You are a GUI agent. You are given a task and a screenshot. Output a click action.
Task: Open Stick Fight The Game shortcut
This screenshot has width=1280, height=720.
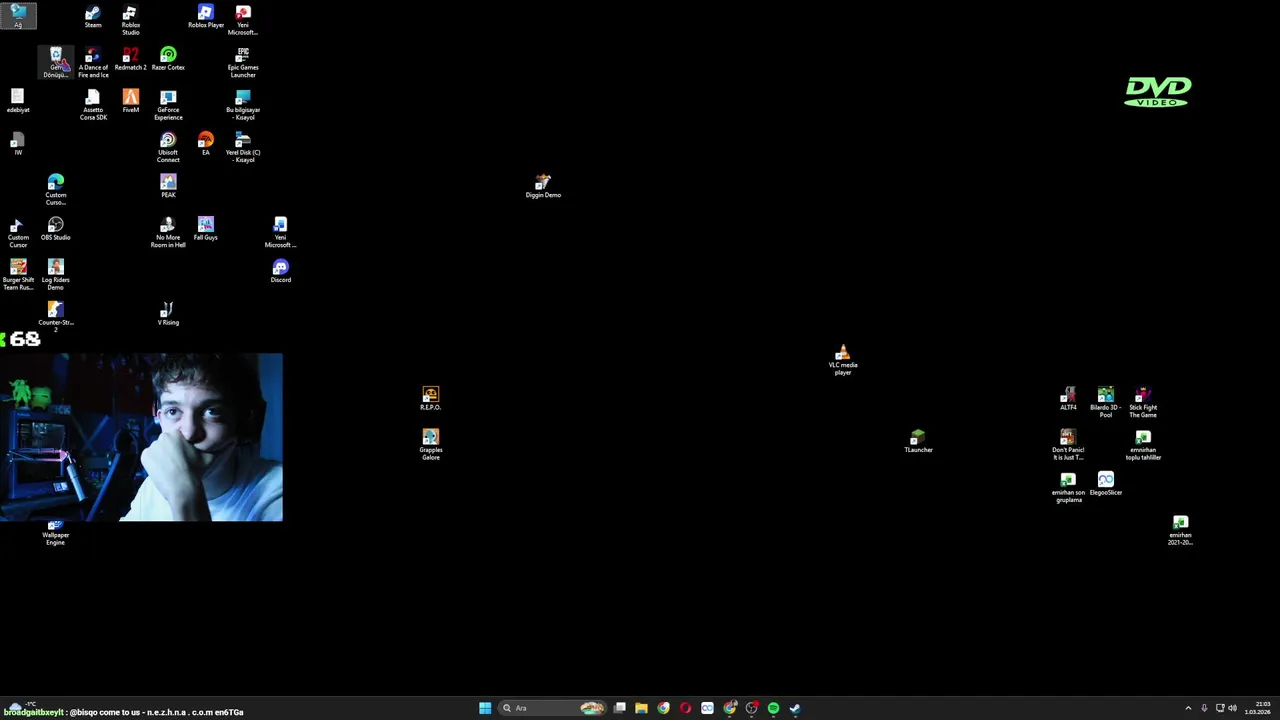click(x=1143, y=402)
